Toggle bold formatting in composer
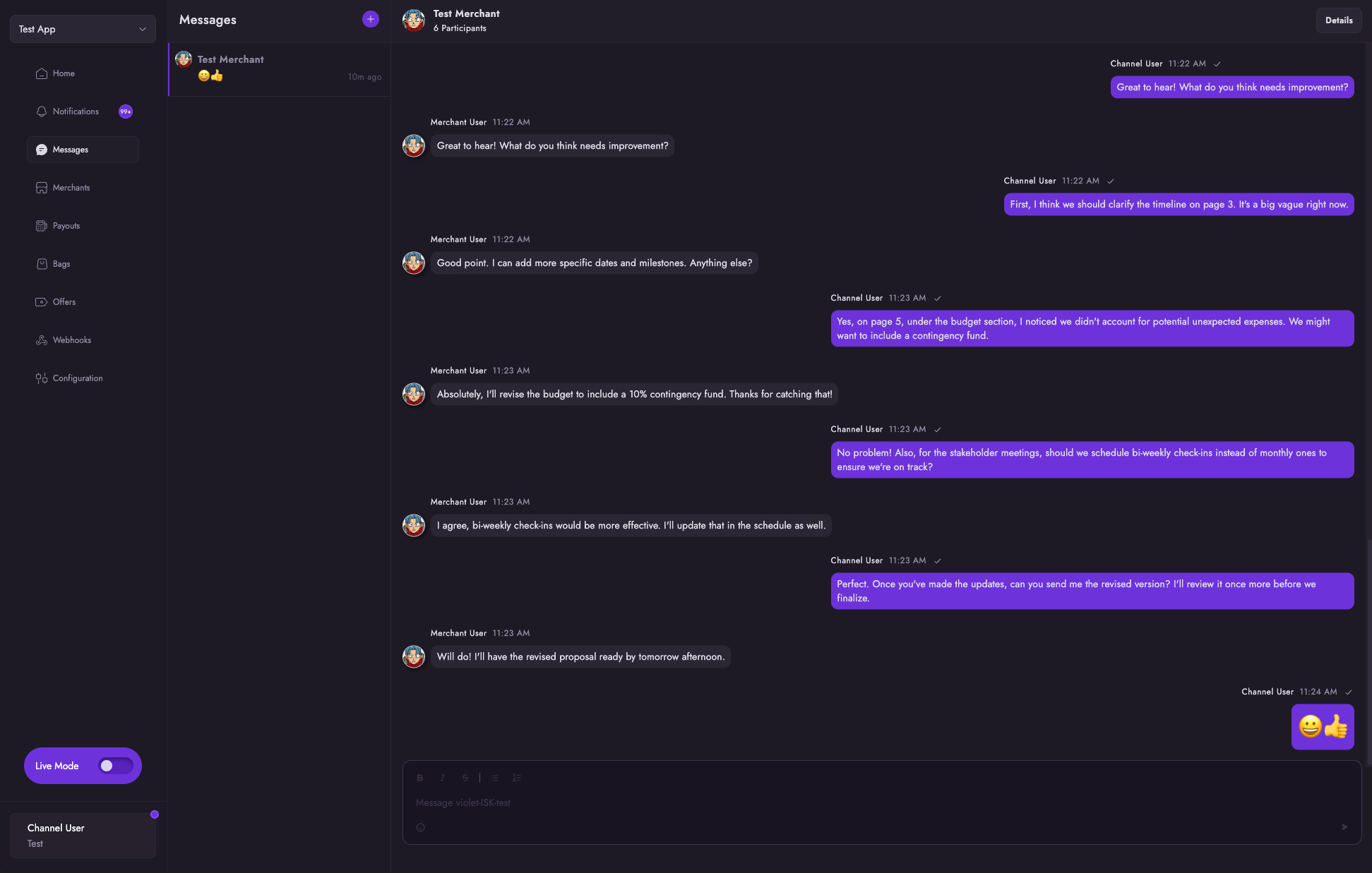This screenshot has width=1372, height=873. pyautogui.click(x=419, y=778)
